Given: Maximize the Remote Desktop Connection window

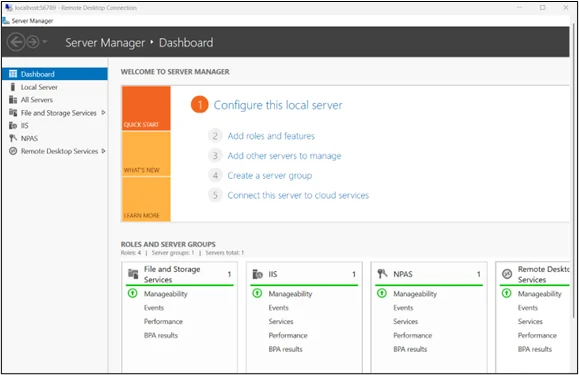Looking at the screenshot, I should tap(542, 7).
